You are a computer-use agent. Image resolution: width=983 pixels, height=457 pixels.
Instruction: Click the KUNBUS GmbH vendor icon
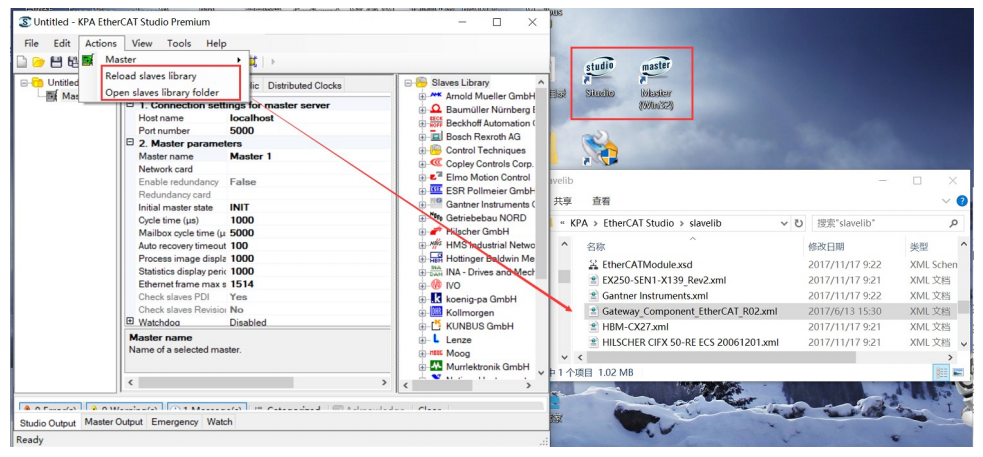click(436, 326)
